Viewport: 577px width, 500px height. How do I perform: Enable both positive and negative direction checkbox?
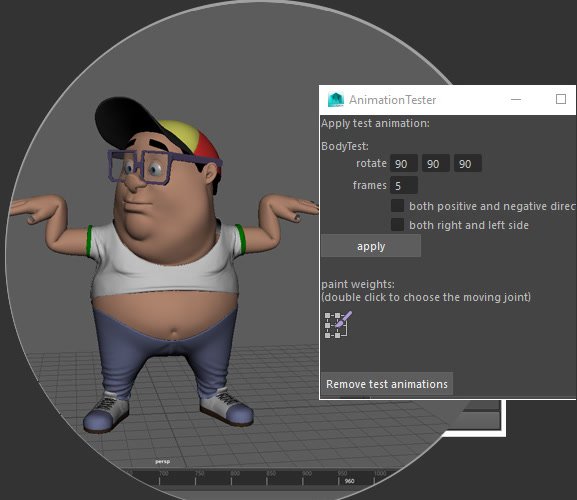click(x=397, y=206)
